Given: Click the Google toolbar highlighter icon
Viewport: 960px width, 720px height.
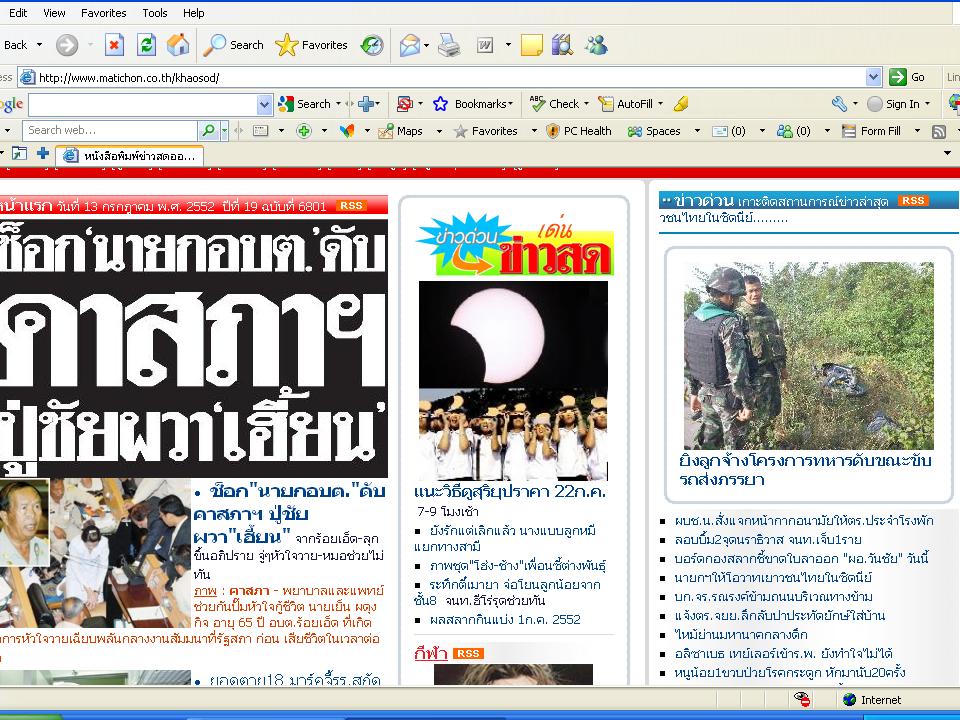Looking at the screenshot, I should pyautogui.click(x=681, y=104).
